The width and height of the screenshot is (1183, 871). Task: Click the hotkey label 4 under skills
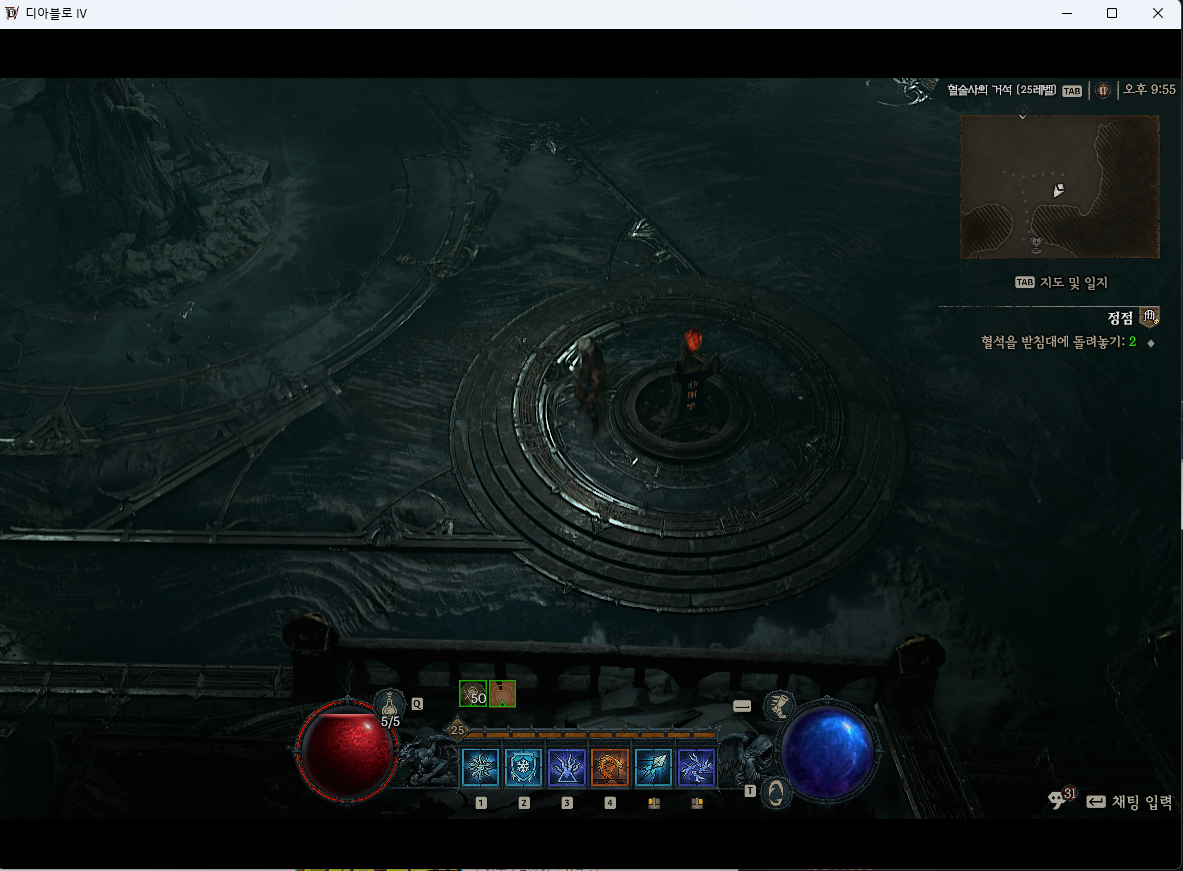coord(610,803)
